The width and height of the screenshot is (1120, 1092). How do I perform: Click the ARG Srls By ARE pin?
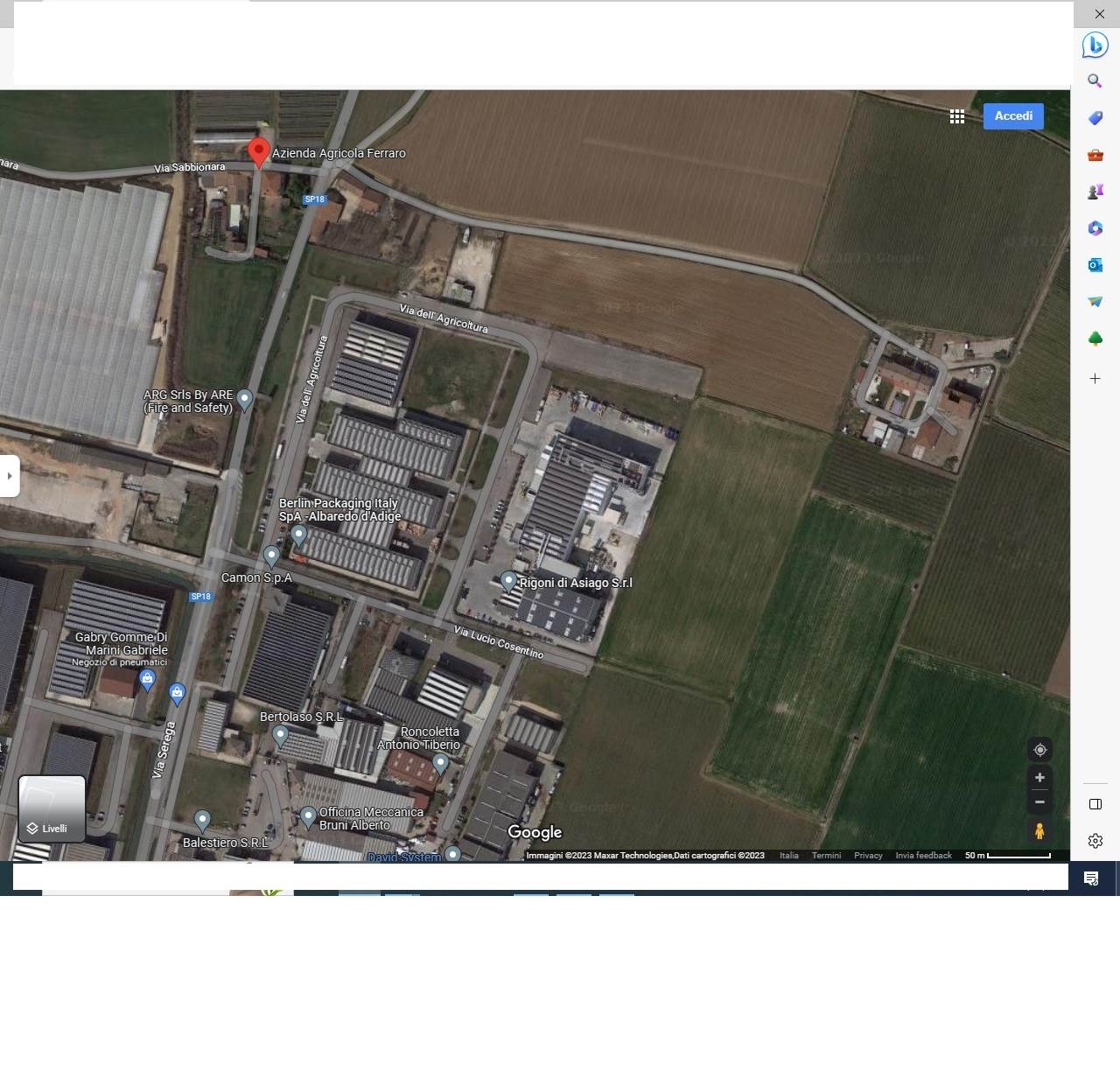coord(245,400)
